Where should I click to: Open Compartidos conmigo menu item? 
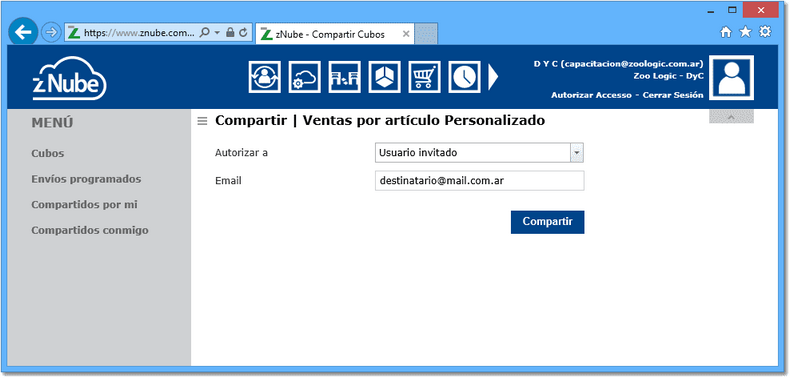pyautogui.click(x=90, y=231)
